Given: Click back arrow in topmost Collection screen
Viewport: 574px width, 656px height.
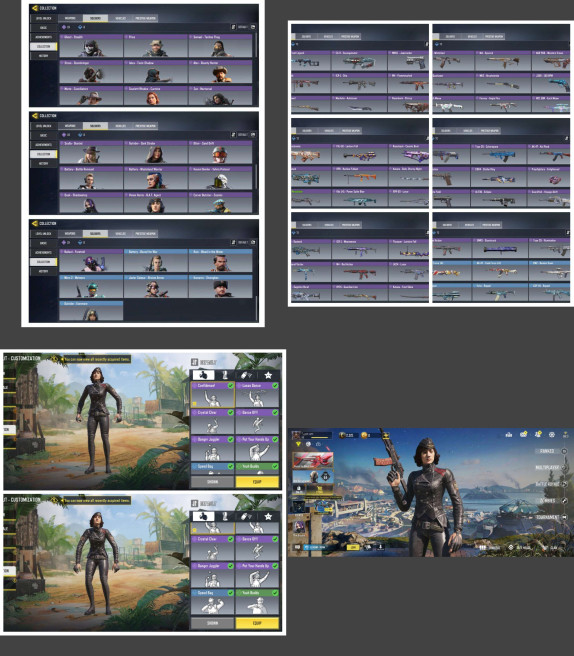Looking at the screenshot, I should 35,8.
